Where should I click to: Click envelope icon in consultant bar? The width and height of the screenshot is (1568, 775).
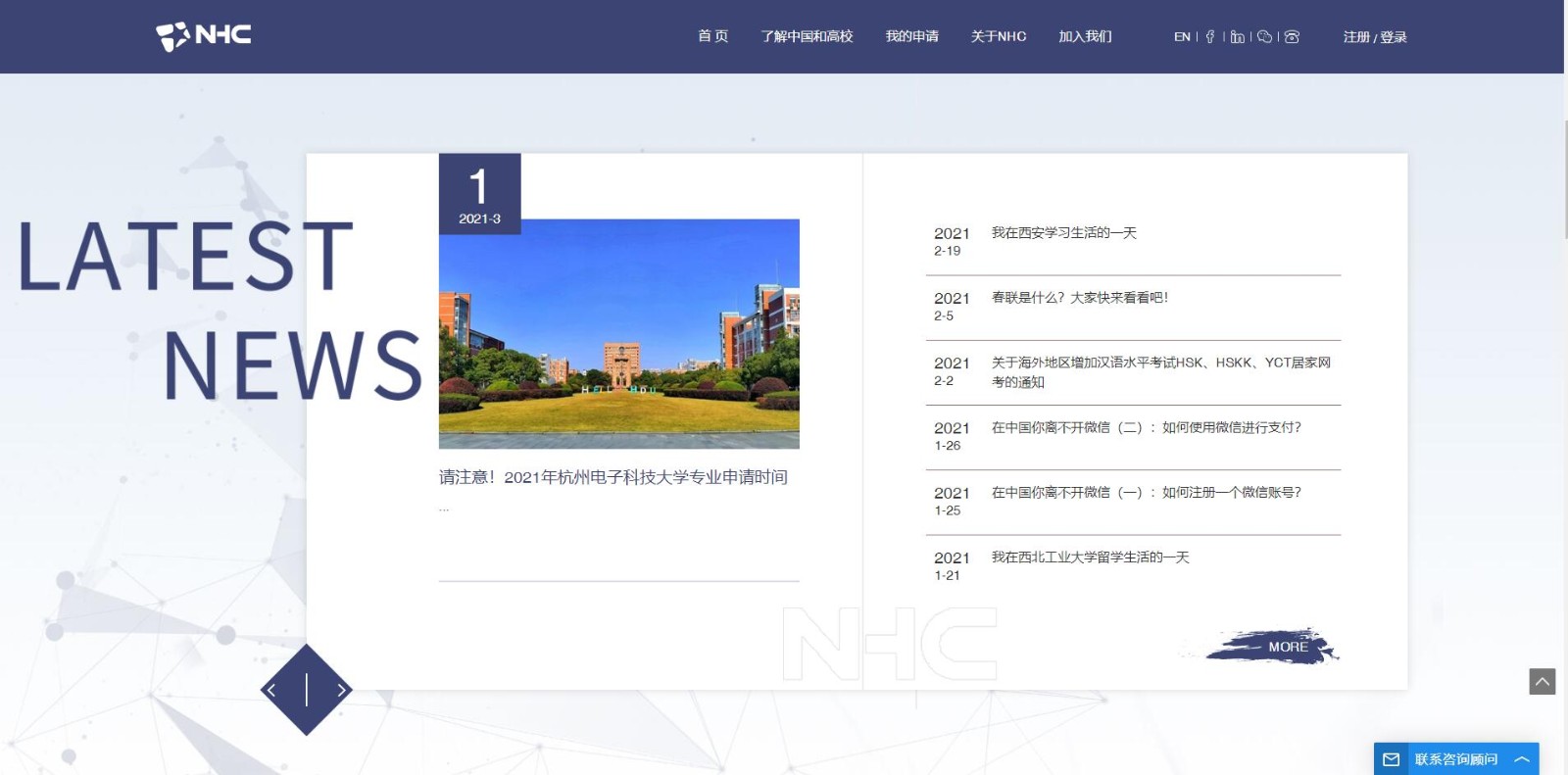[x=1391, y=759]
